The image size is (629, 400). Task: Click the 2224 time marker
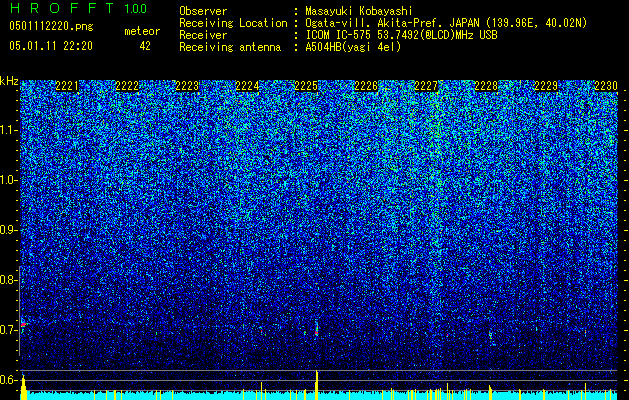247,86
